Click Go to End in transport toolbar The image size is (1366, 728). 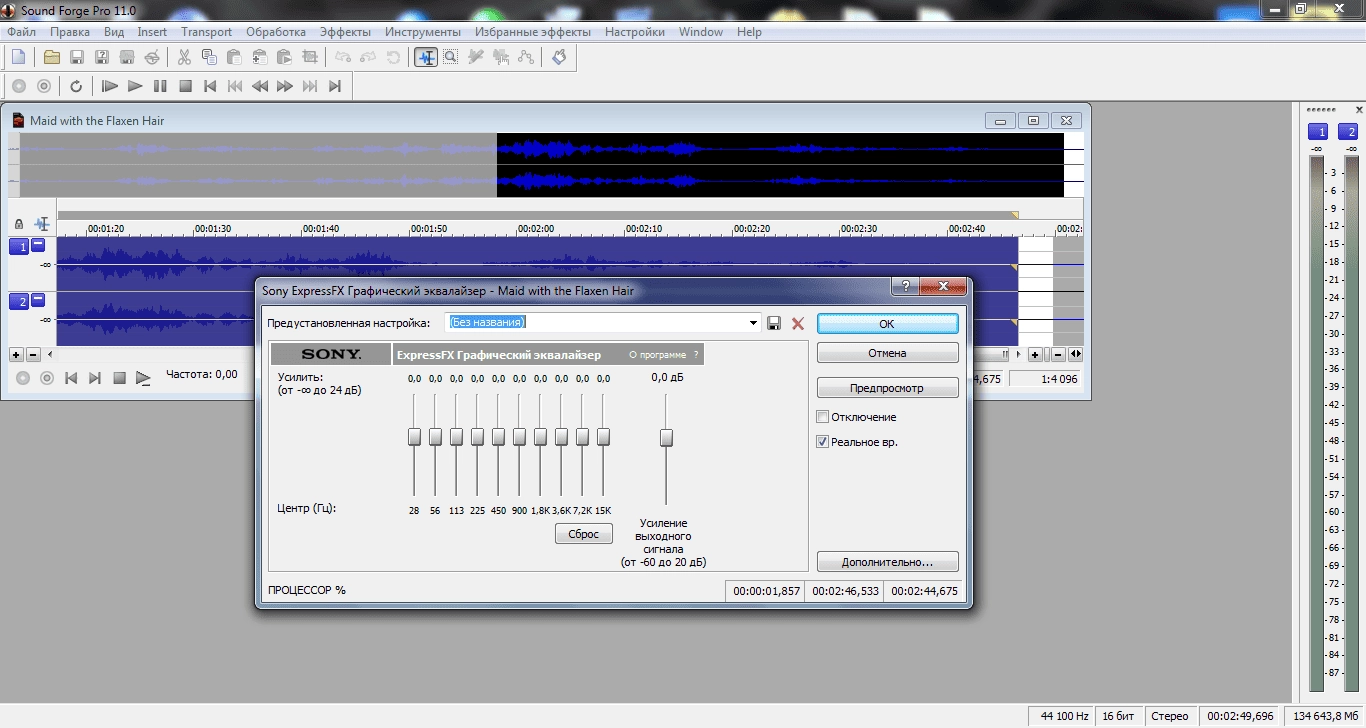(335, 87)
